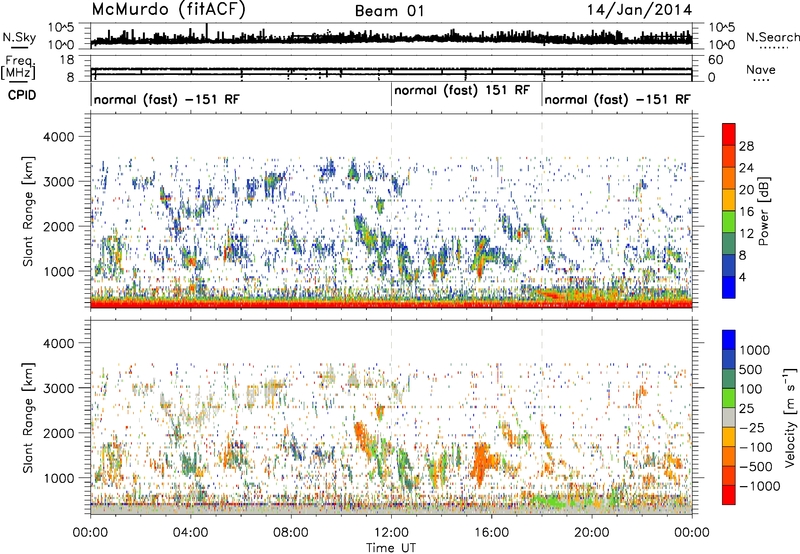The width and height of the screenshot is (800, 554).
Task: Click the '500' tick on Velocity colorbar
Action: pos(750,369)
